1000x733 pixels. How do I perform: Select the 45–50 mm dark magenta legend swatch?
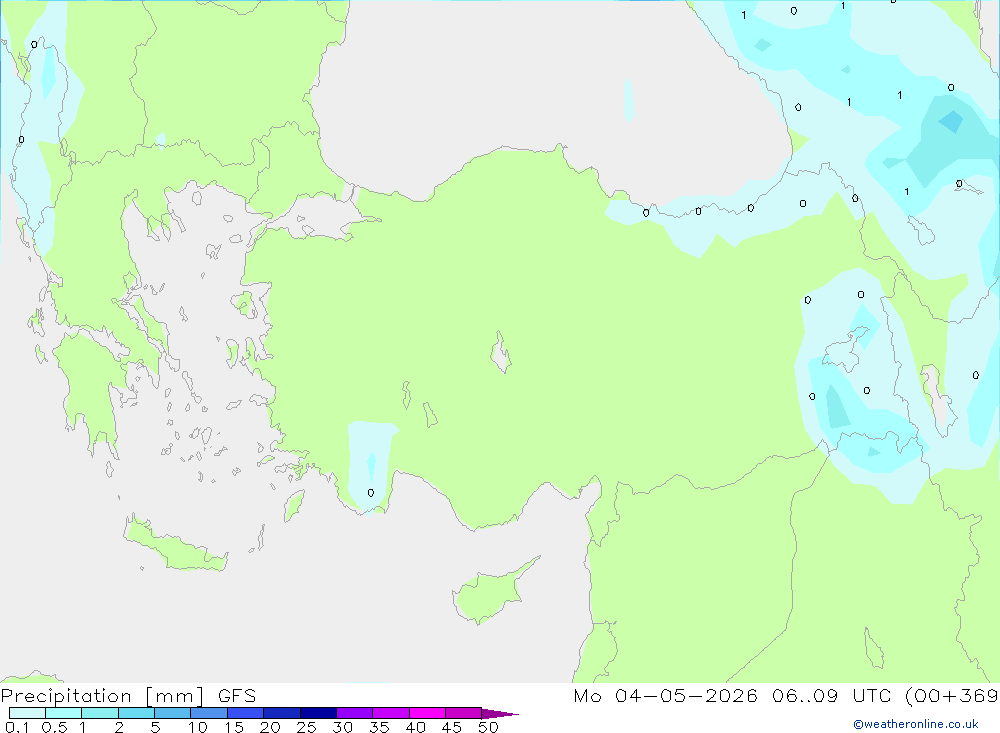click(x=464, y=713)
